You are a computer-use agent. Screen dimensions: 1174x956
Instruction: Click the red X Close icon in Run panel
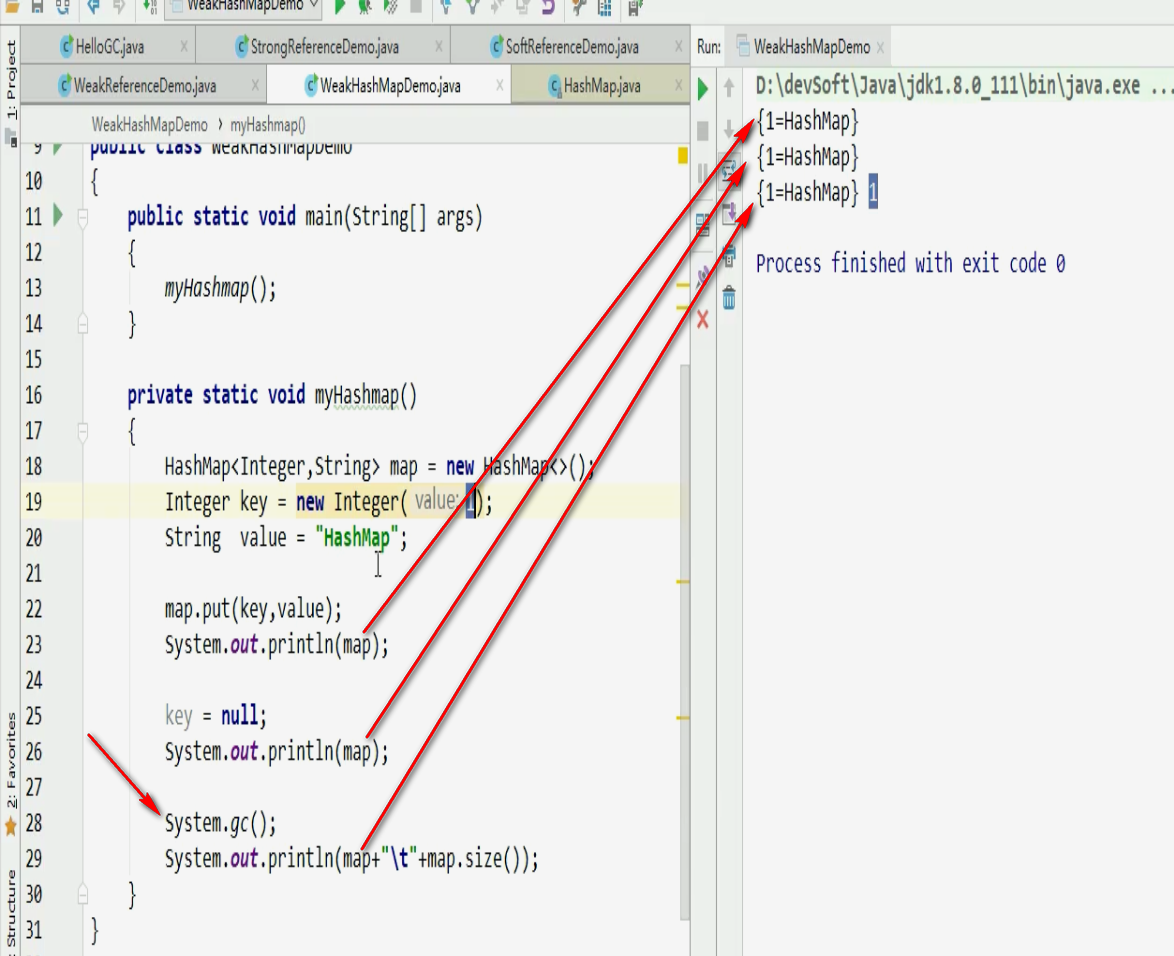coord(702,320)
